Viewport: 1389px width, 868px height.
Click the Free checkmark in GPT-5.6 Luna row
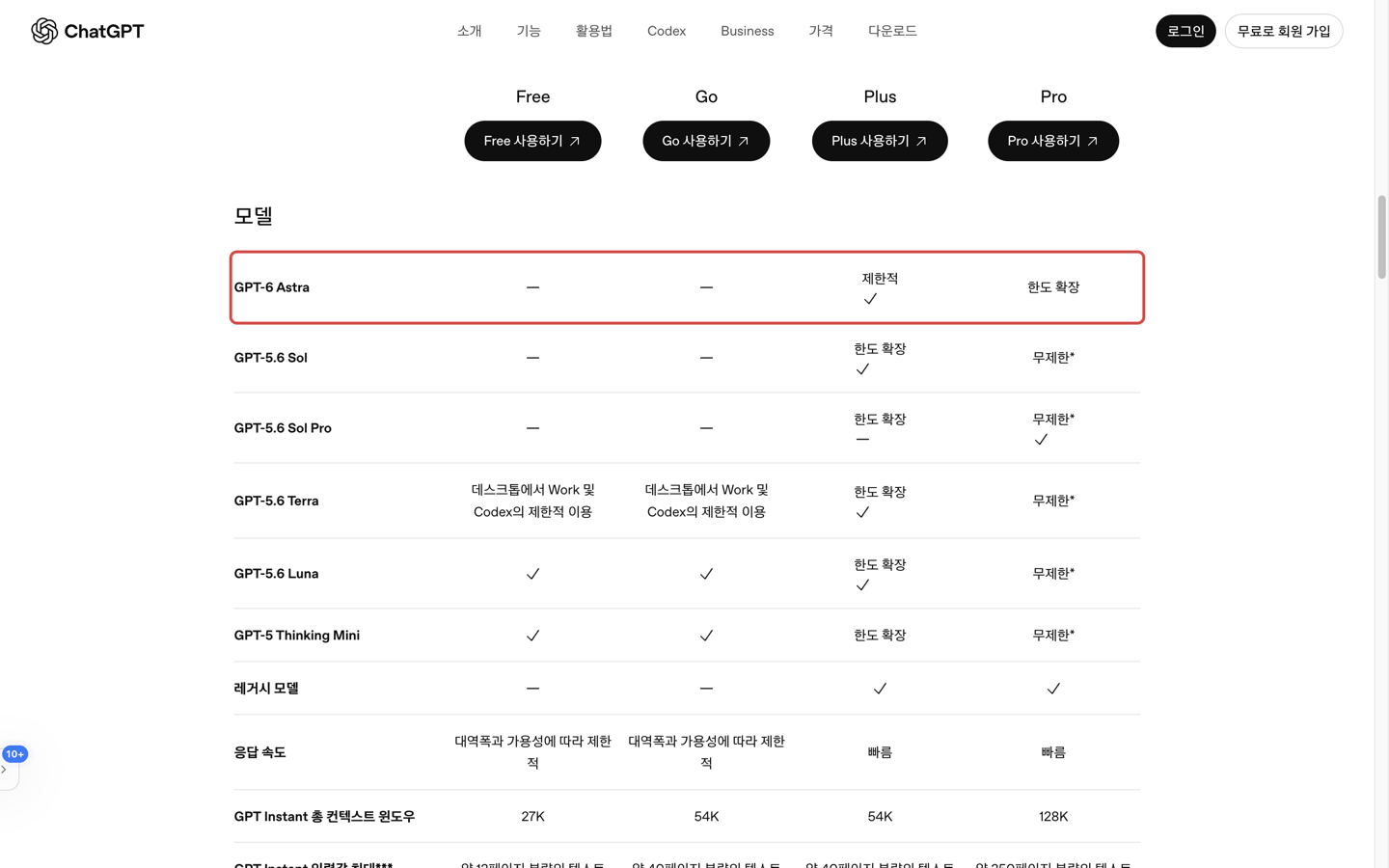[x=532, y=574]
